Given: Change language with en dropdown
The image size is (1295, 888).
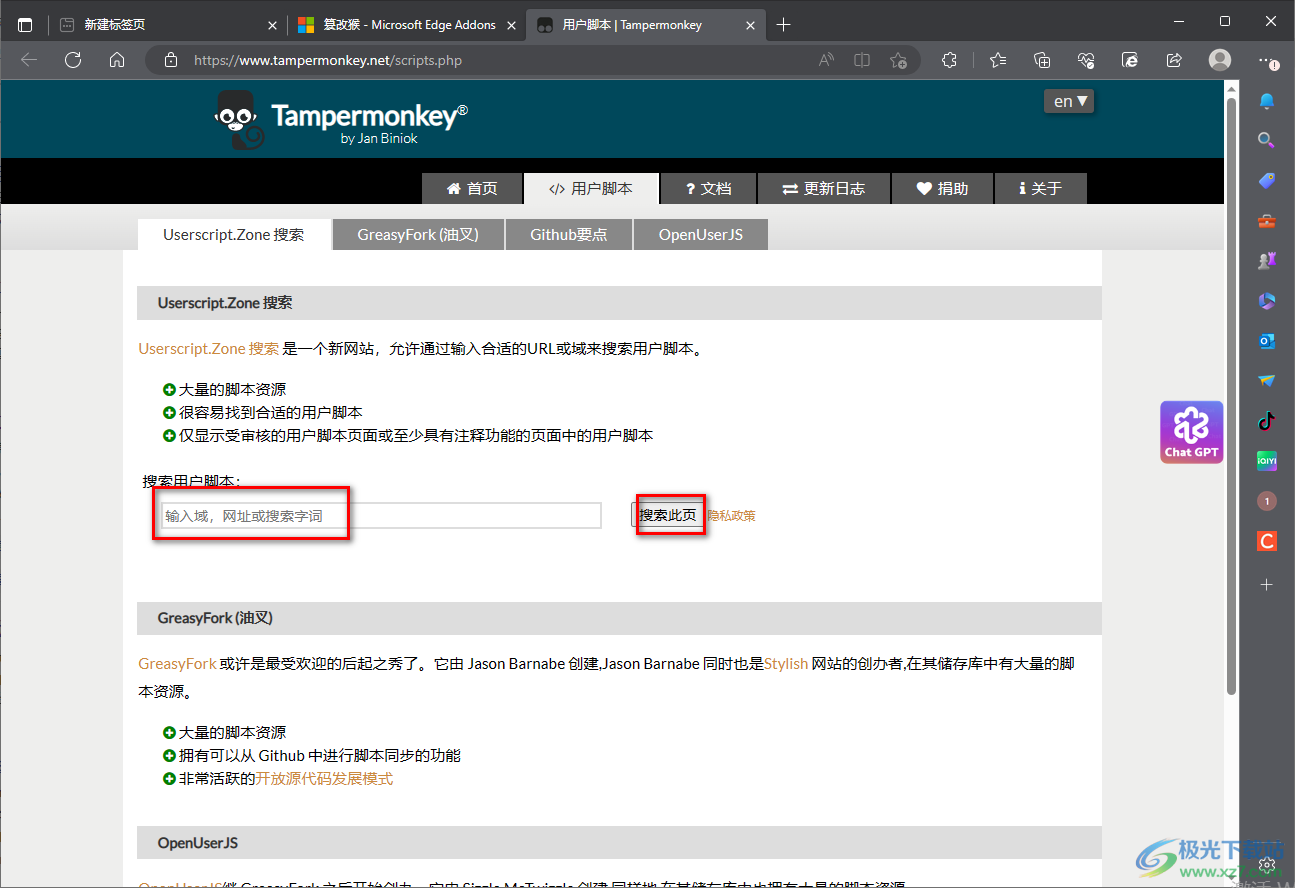Looking at the screenshot, I should (x=1069, y=101).
